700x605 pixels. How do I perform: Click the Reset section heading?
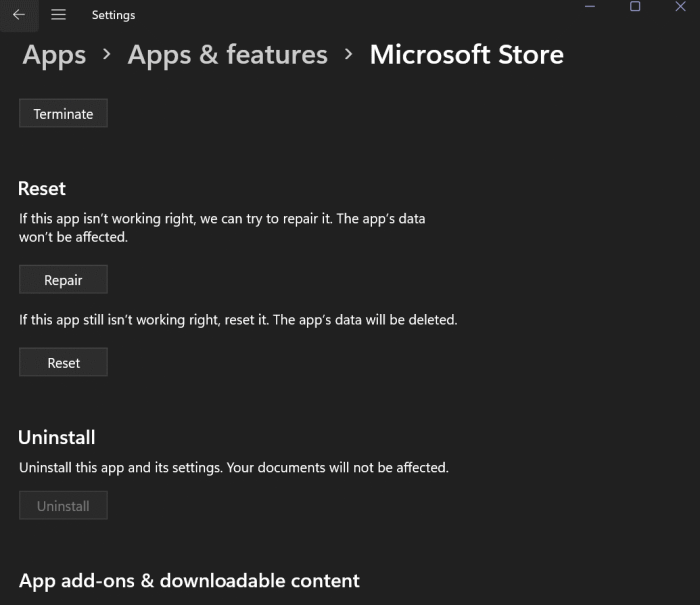coord(42,188)
